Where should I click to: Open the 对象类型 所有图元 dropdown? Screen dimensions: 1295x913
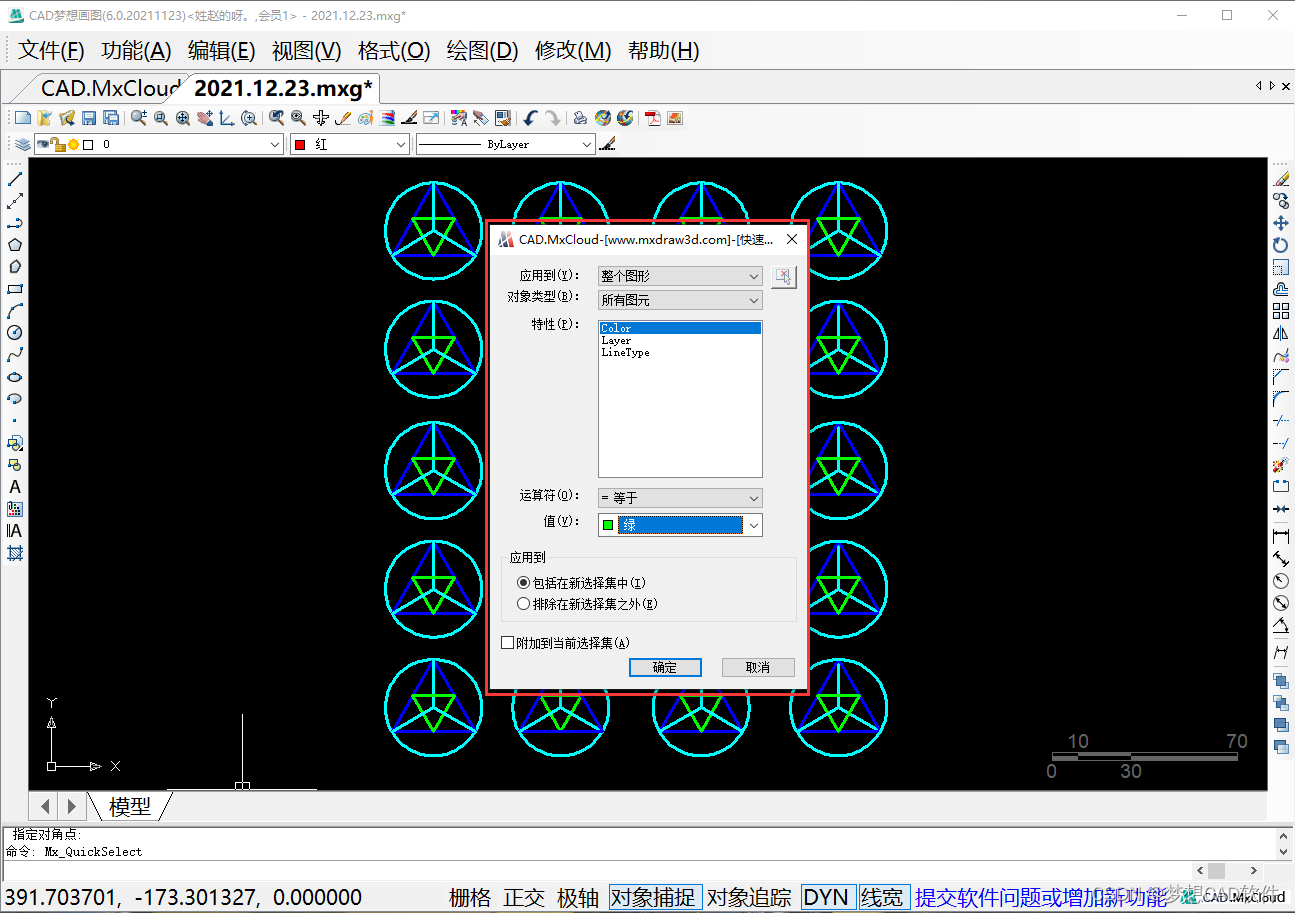coord(680,300)
